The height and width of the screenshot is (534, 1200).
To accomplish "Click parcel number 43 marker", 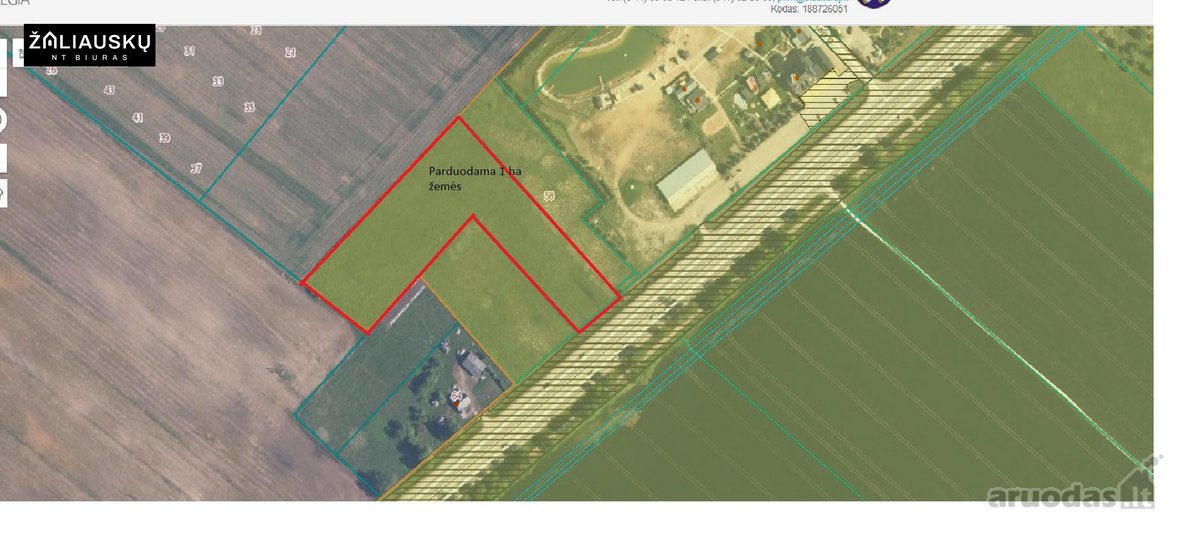I will 109,90.
